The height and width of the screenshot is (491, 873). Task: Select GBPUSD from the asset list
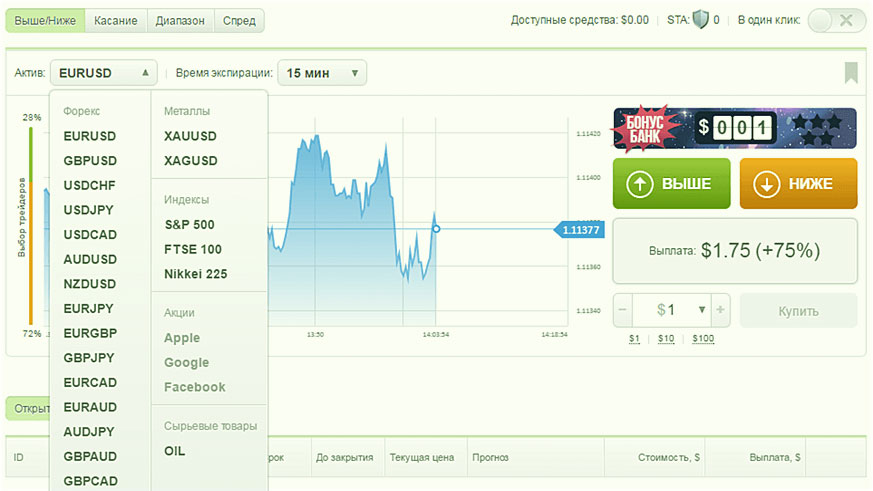coord(90,161)
